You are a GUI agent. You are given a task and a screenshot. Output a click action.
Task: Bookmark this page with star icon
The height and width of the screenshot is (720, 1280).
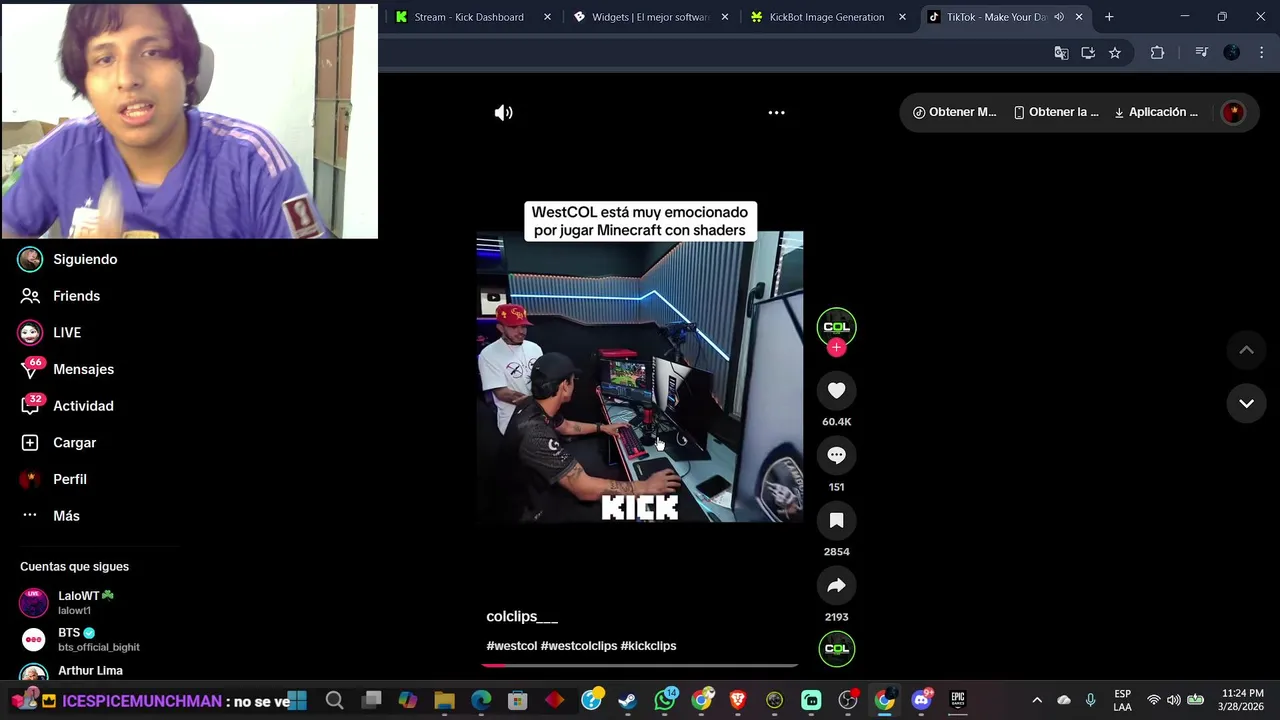coord(1115,53)
